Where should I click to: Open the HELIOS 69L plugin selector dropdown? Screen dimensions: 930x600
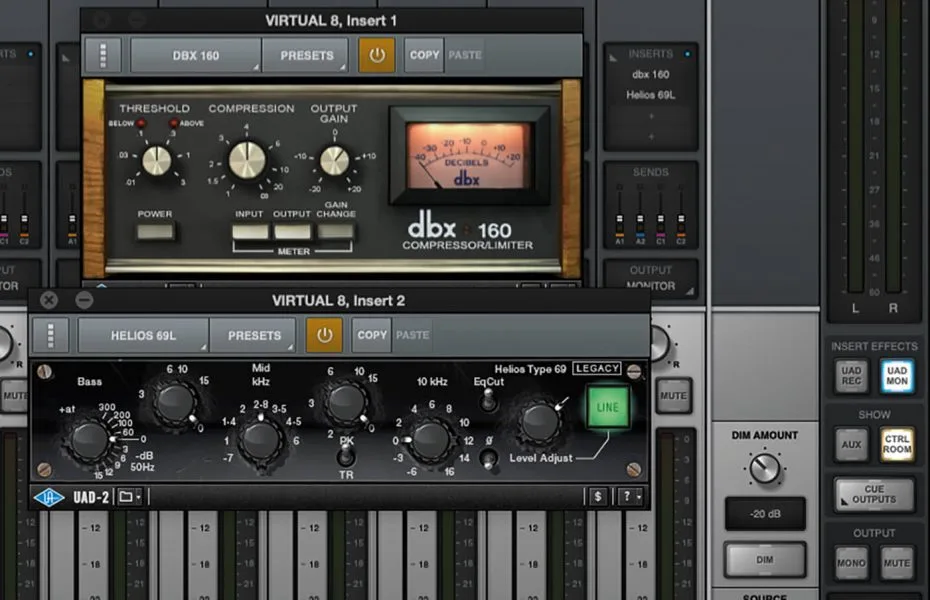click(143, 336)
